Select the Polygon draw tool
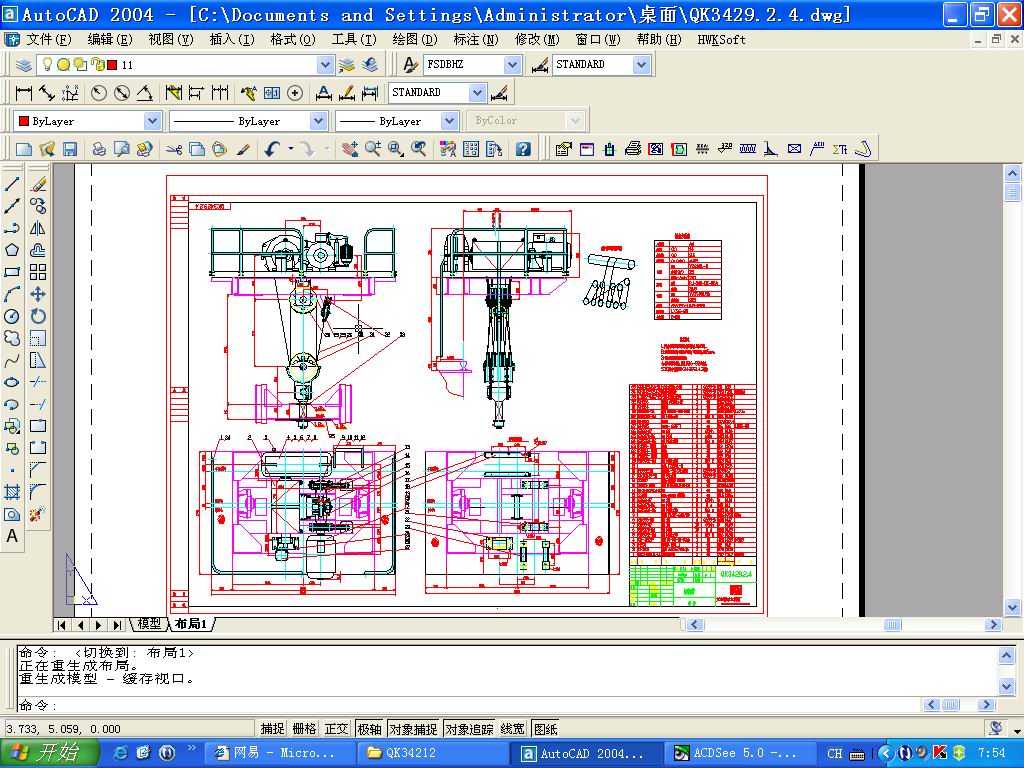Screen dimensions: 1024x768 [x=12, y=250]
